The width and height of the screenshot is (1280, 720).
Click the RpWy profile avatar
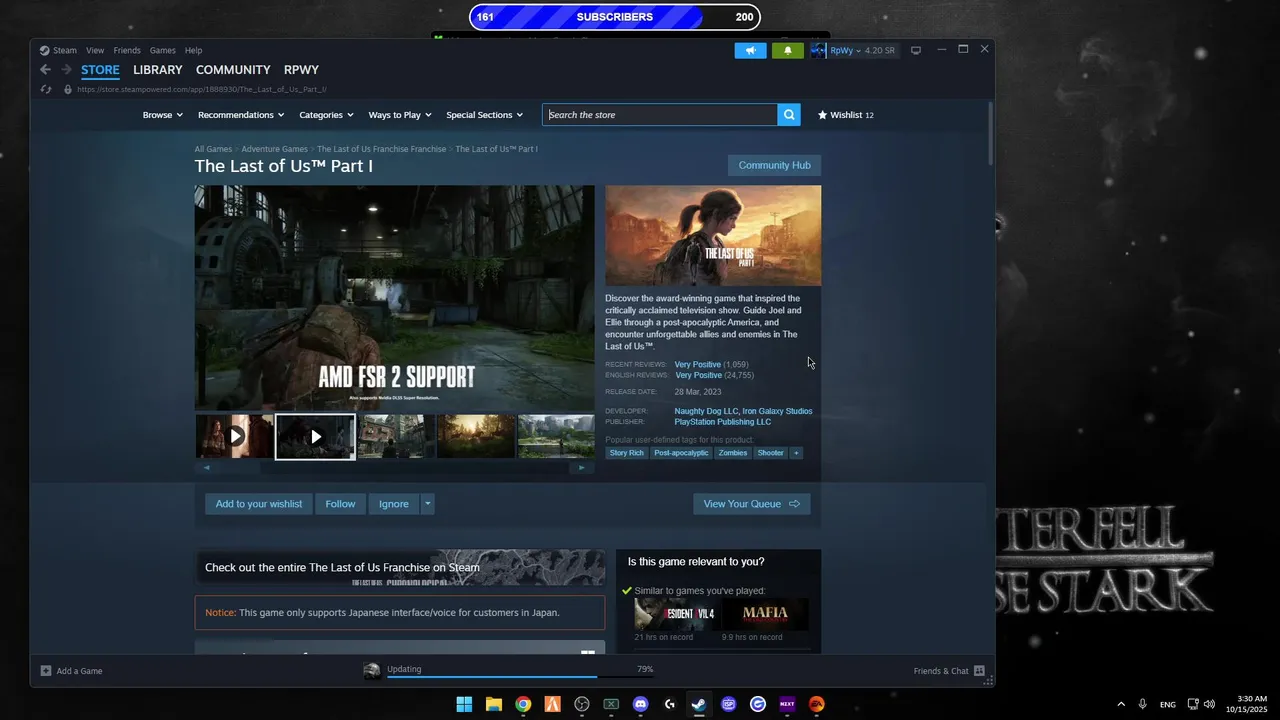click(818, 50)
